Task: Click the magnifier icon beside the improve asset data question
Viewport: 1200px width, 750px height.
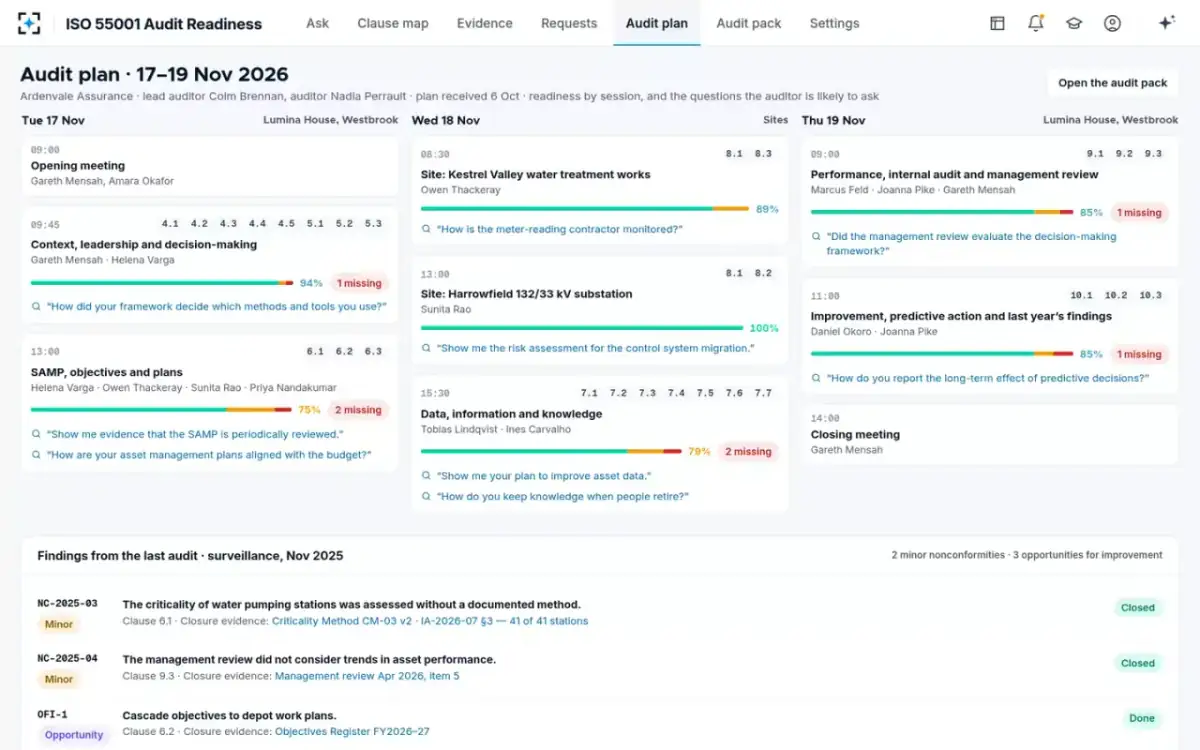Action: pos(427,476)
